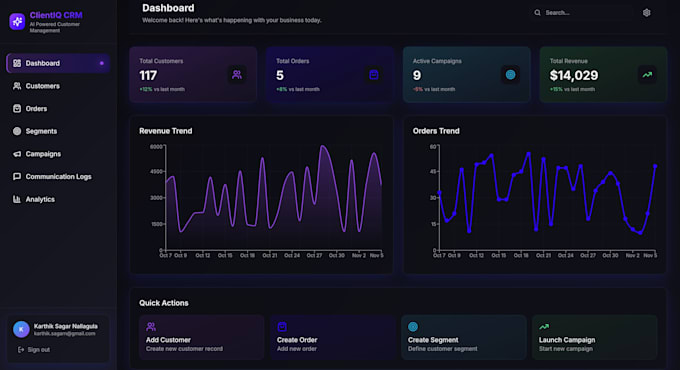Select the Launch Campaign quick action
Viewport: 680px width, 370px height.
[x=595, y=337]
